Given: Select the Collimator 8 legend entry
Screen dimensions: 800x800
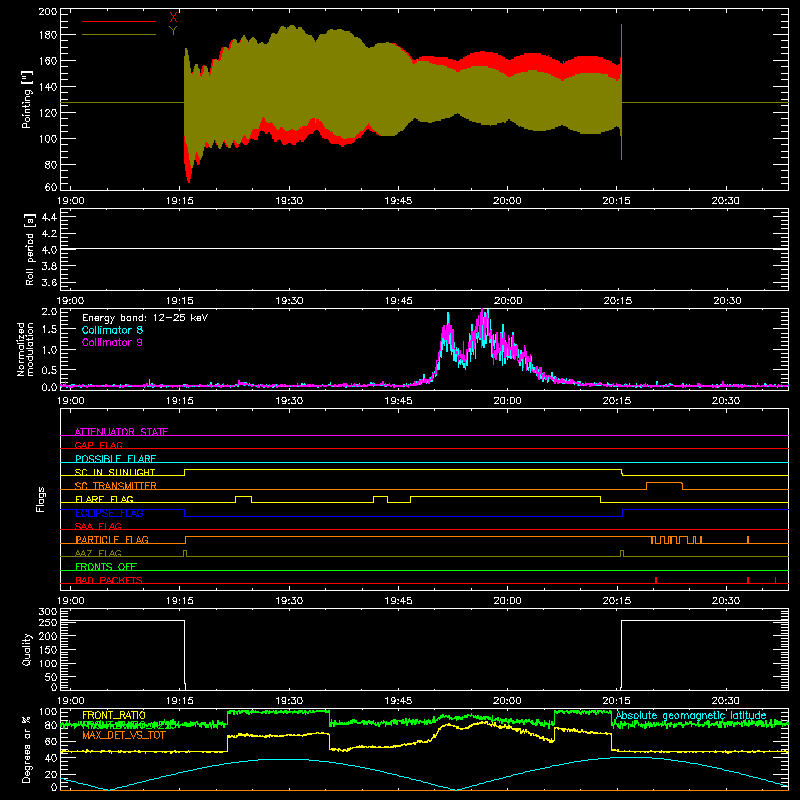Looking at the screenshot, I should coord(112,330).
